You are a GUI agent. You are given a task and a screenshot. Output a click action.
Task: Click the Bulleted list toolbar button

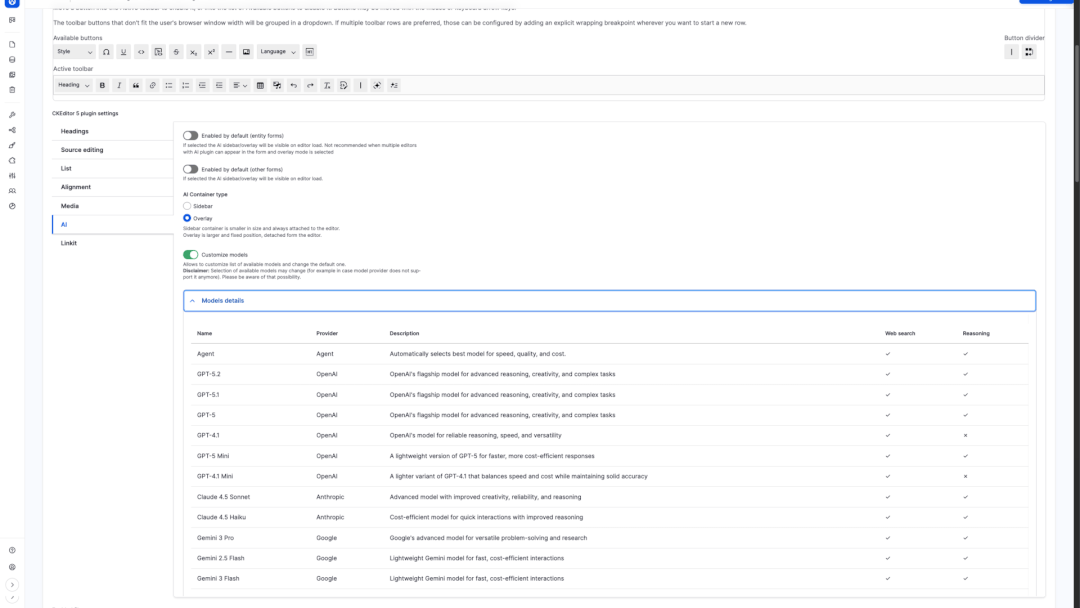[169, 85]
